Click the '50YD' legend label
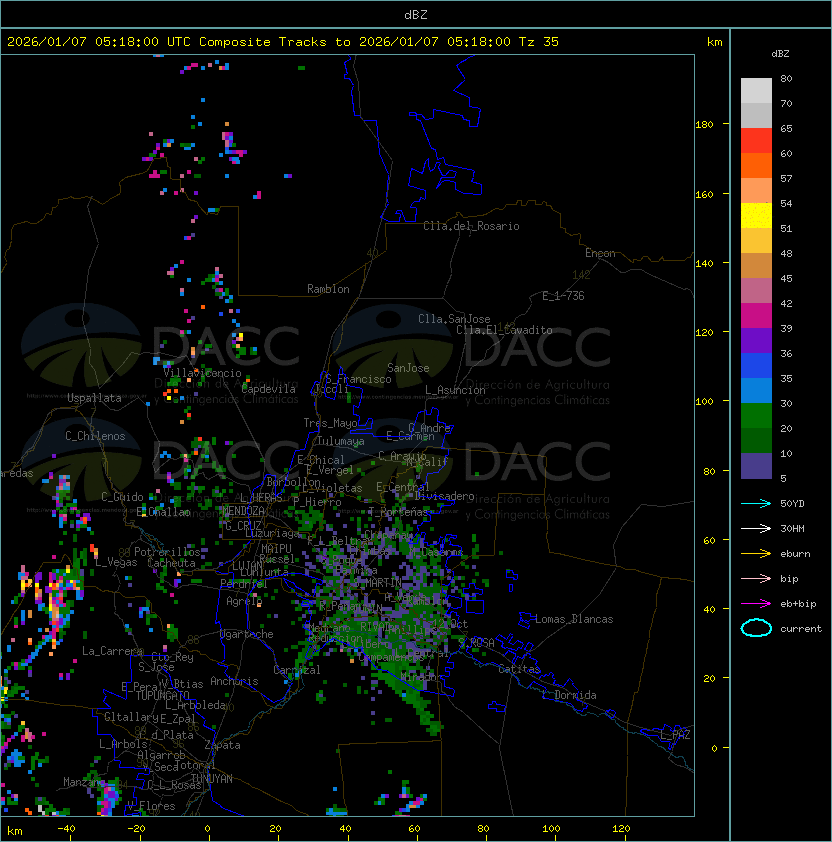 792,503
